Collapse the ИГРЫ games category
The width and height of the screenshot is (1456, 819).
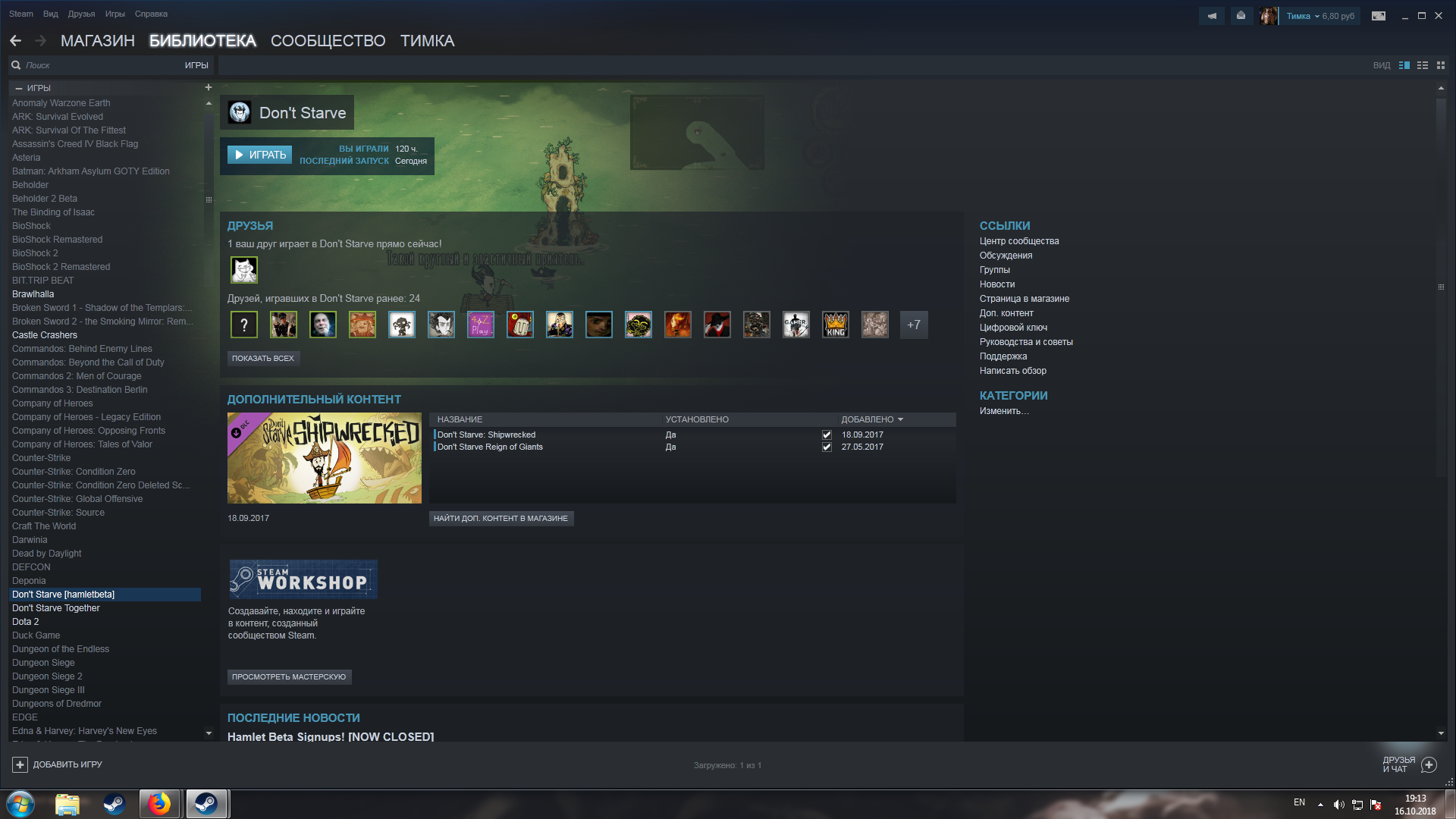coord(18,88)
